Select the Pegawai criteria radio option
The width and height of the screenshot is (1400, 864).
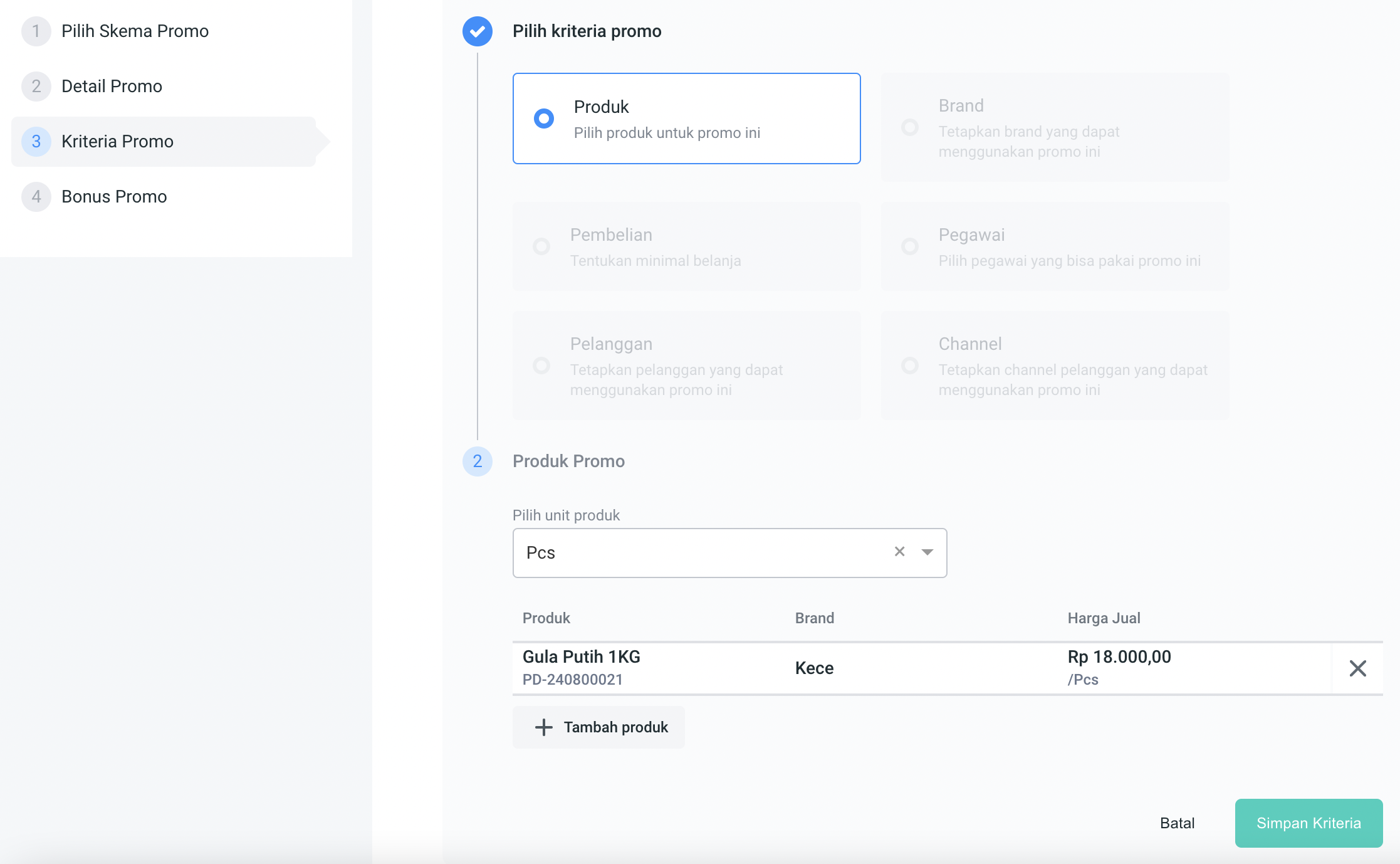point(910,246)
